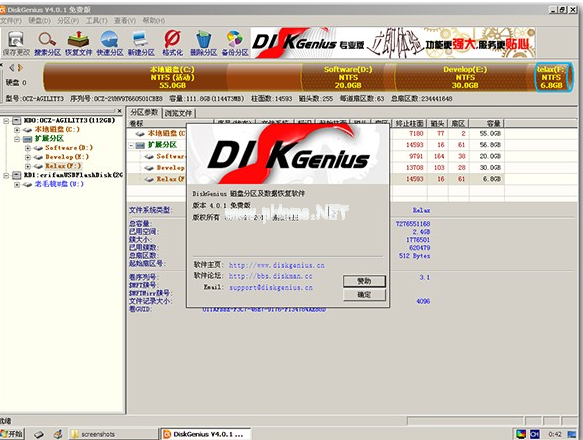Image resolution: width=583 pixels, height=440 pixels.
Task: Collapse the HD0:OCZ-AGILITY3 tree node
Action: (x=6, y=121)
